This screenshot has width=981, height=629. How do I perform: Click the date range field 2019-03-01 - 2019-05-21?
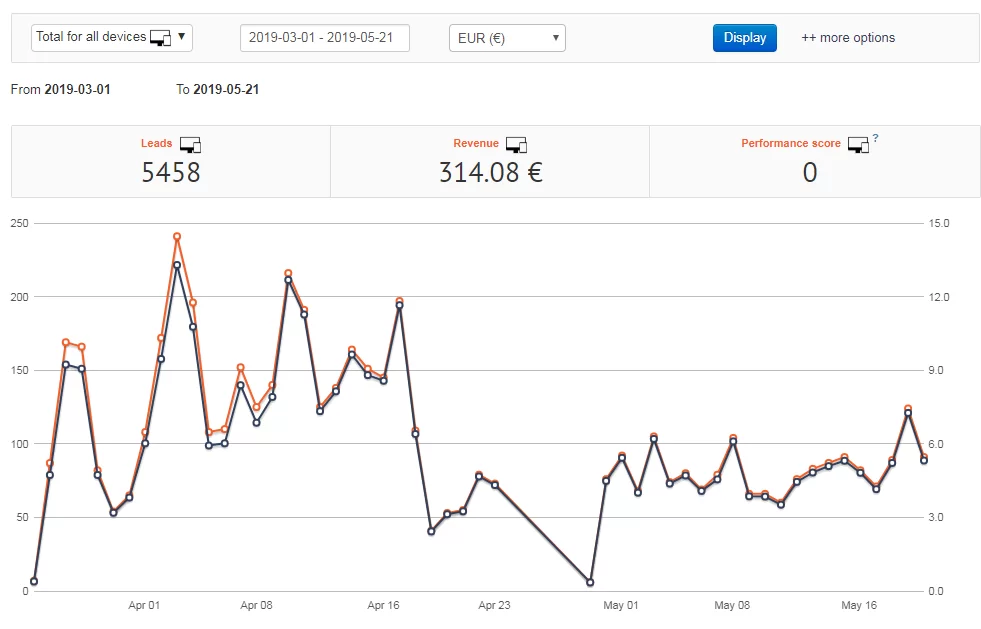(x=325, y=38)
